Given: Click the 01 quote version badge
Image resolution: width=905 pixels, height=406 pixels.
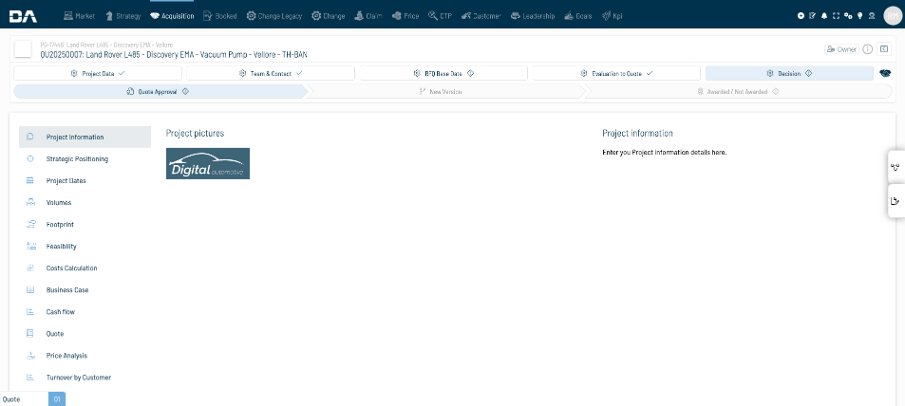Looking at the screenshot, I should [57, 399].
